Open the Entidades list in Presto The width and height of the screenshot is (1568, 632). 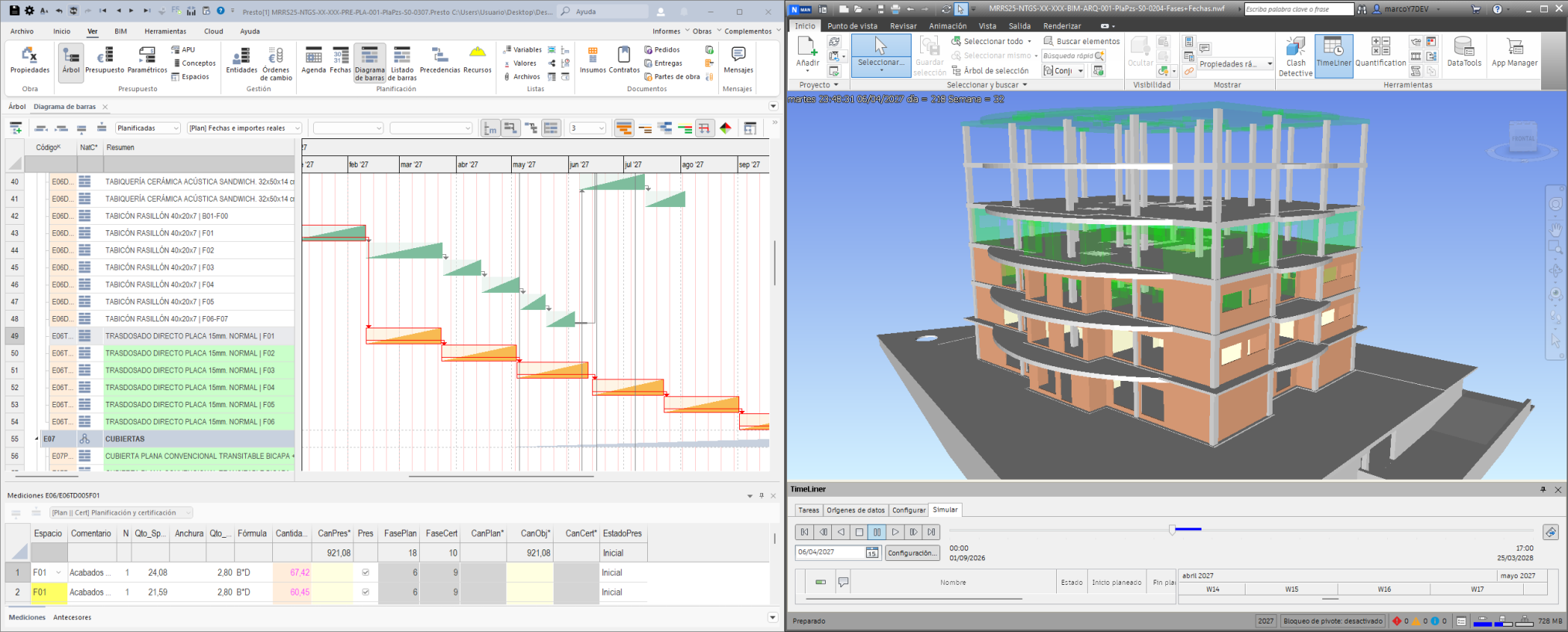click(241, 61)
